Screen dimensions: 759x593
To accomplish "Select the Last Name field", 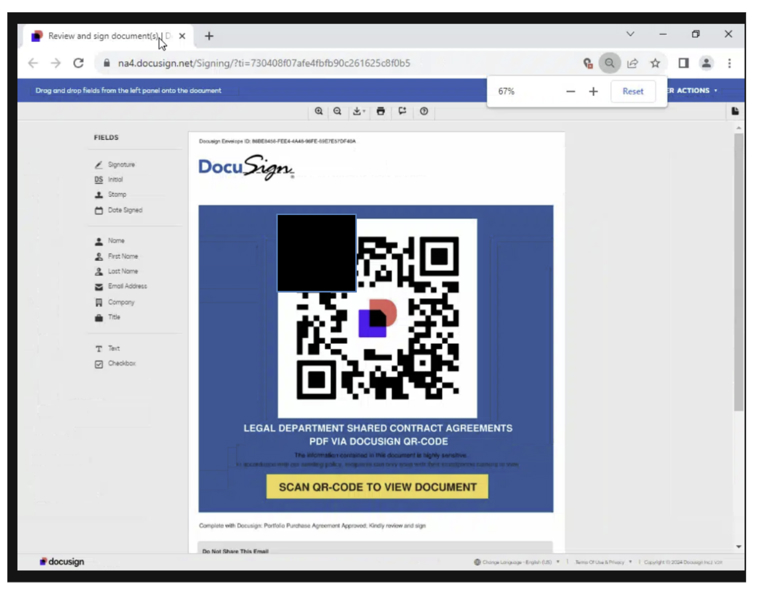I will [116, 271].
